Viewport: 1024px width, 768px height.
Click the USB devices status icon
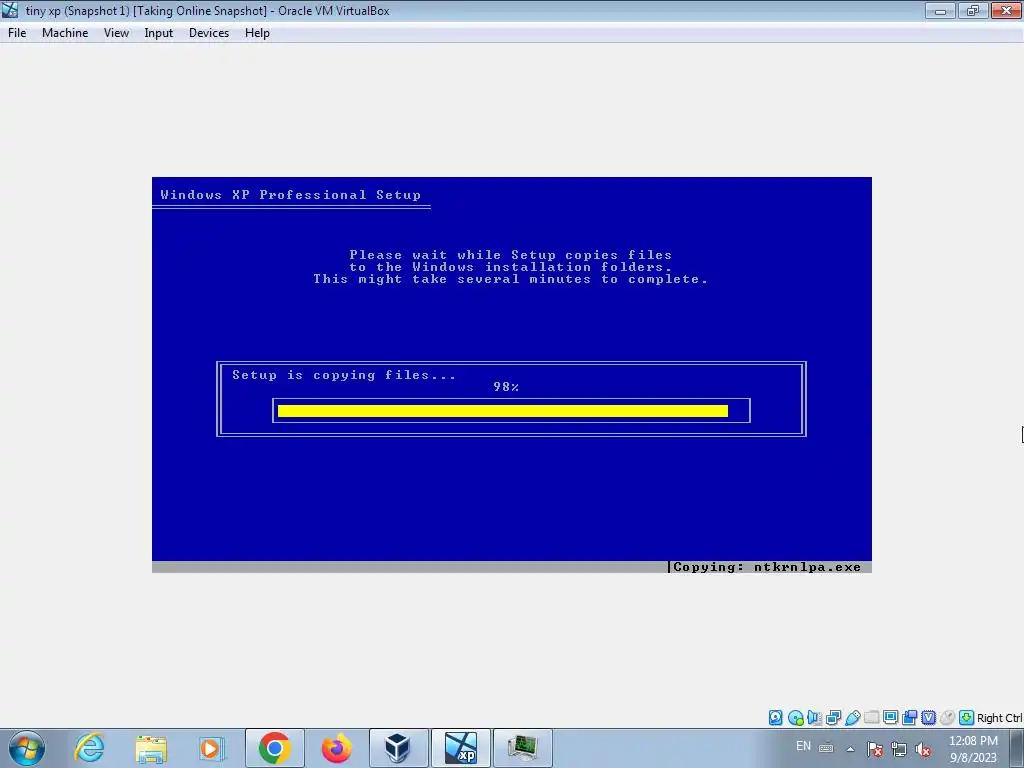pos(852,718)
